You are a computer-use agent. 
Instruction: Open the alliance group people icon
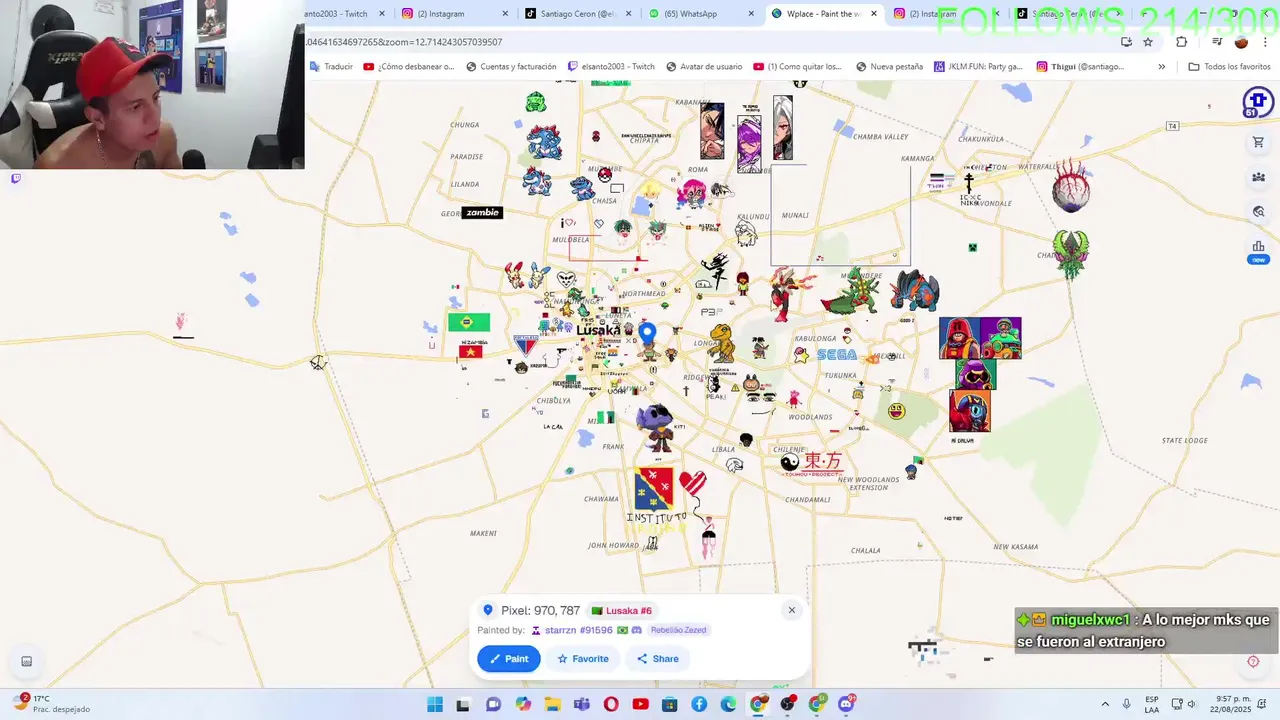1258,177
